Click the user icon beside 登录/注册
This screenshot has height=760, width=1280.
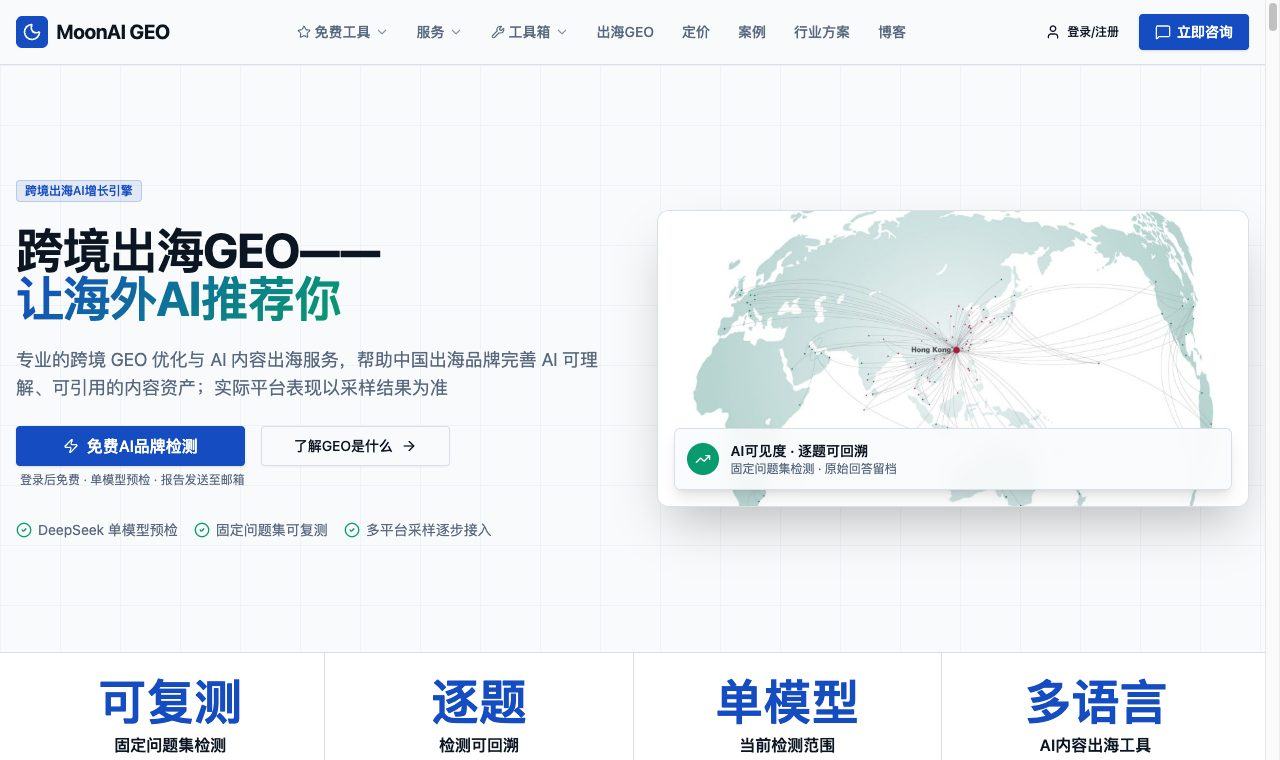[1052, 32]
